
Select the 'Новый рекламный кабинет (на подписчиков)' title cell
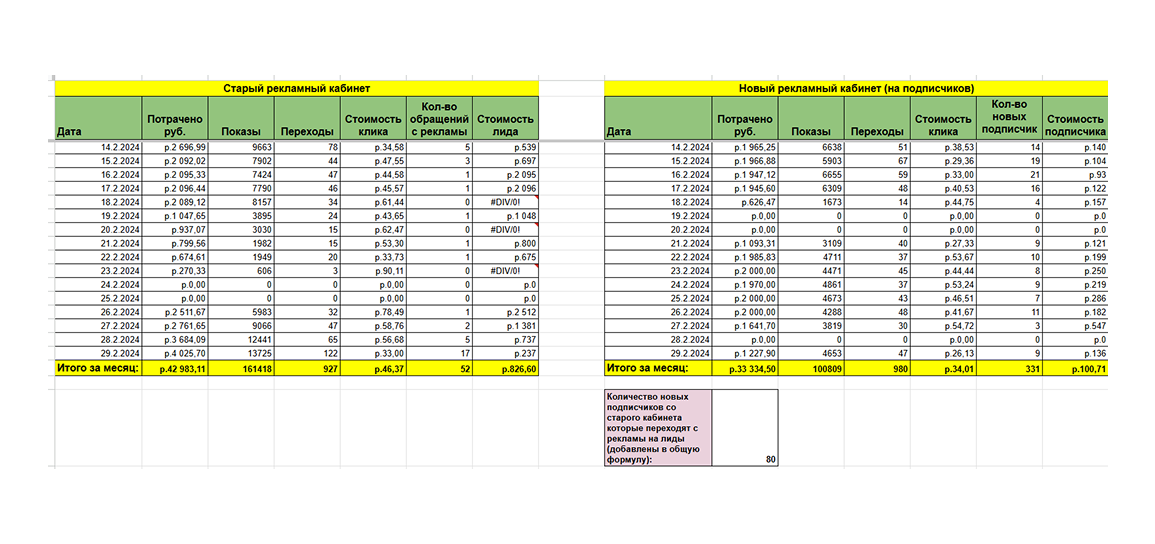856,88
